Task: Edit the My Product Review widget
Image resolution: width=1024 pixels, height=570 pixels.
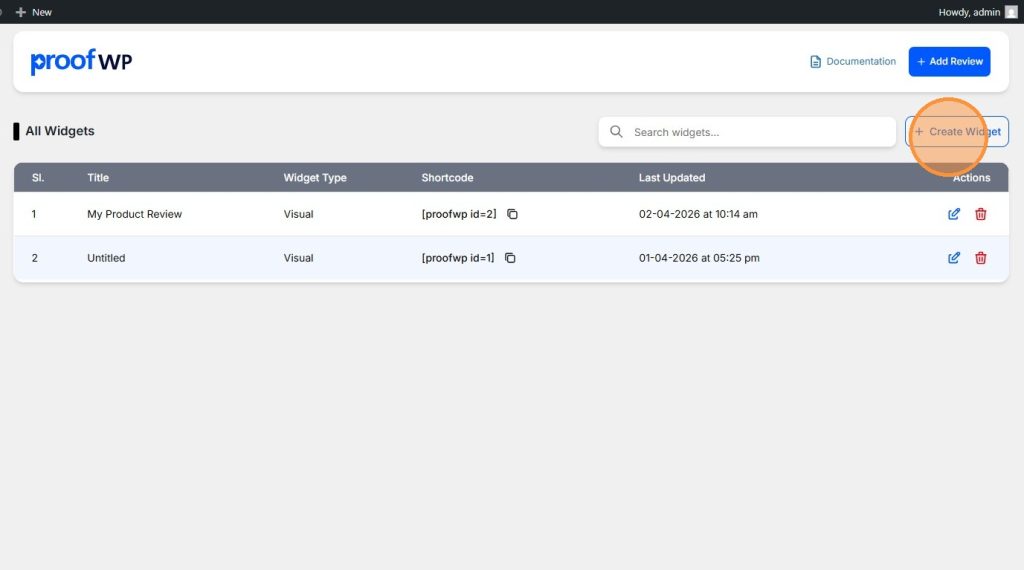Action: (x=953, y=214)
